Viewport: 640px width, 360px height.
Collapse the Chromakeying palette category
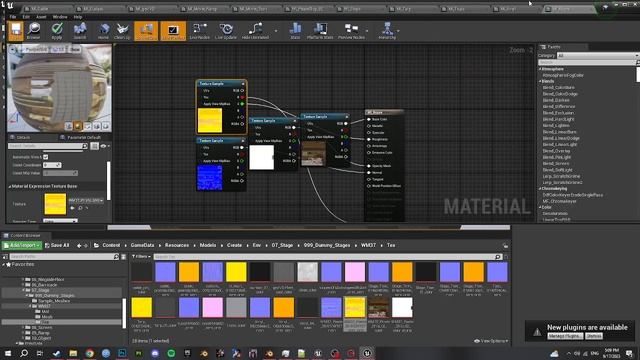click(x=540, y=189)
